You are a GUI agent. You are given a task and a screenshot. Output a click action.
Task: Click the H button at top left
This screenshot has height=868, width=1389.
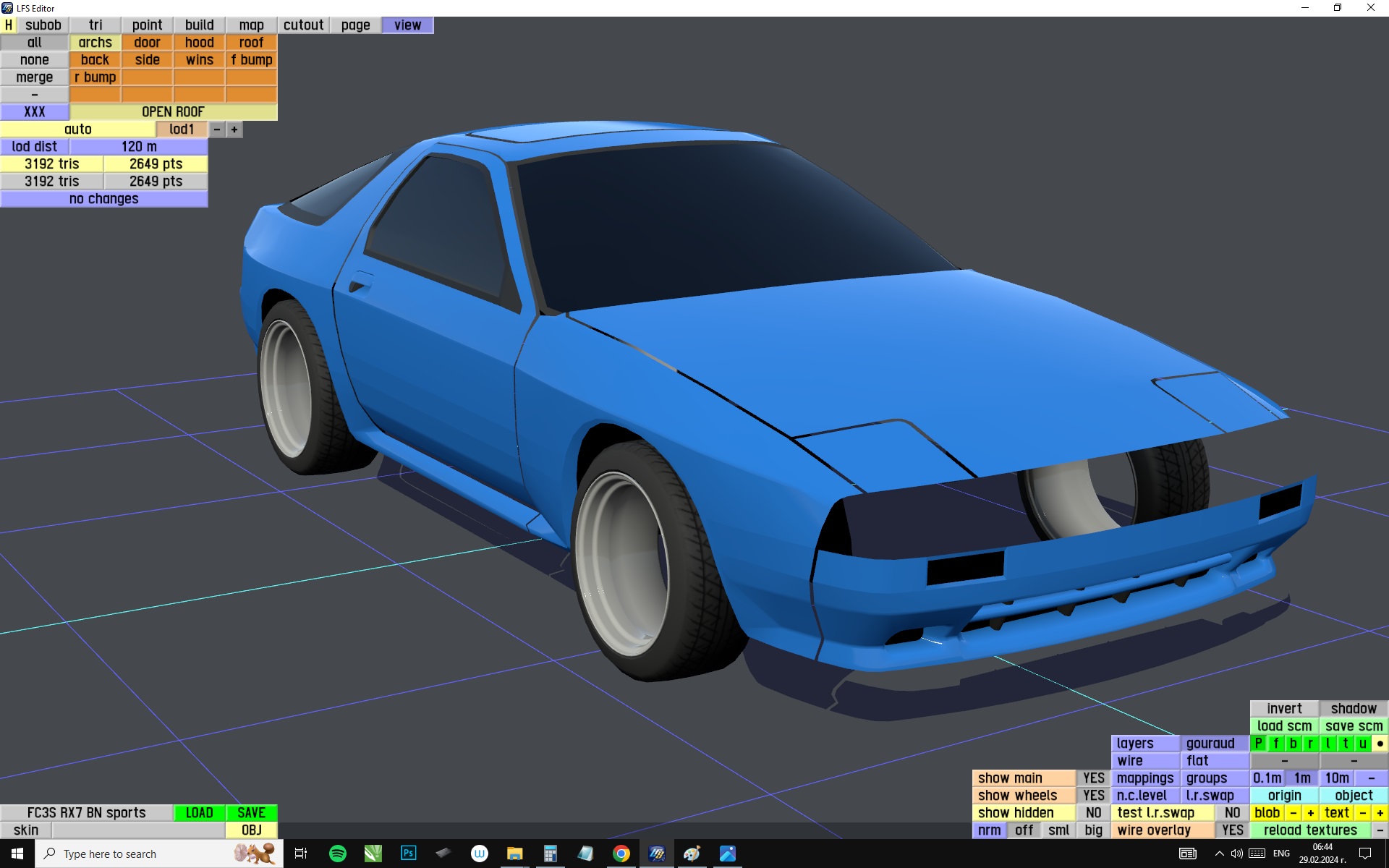pyautogui.click(x=9, y=25)
